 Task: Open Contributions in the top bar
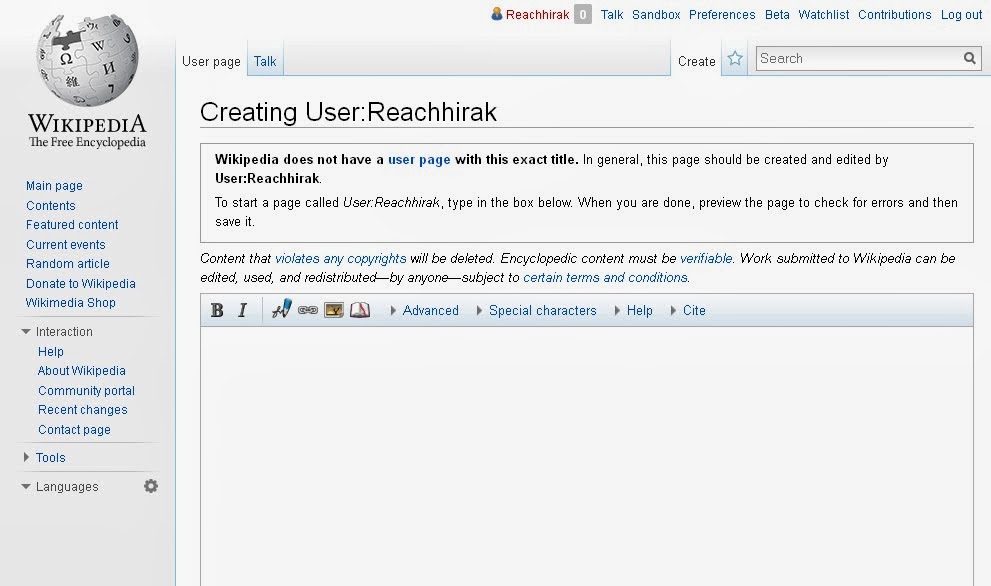(x=894, y=15)
